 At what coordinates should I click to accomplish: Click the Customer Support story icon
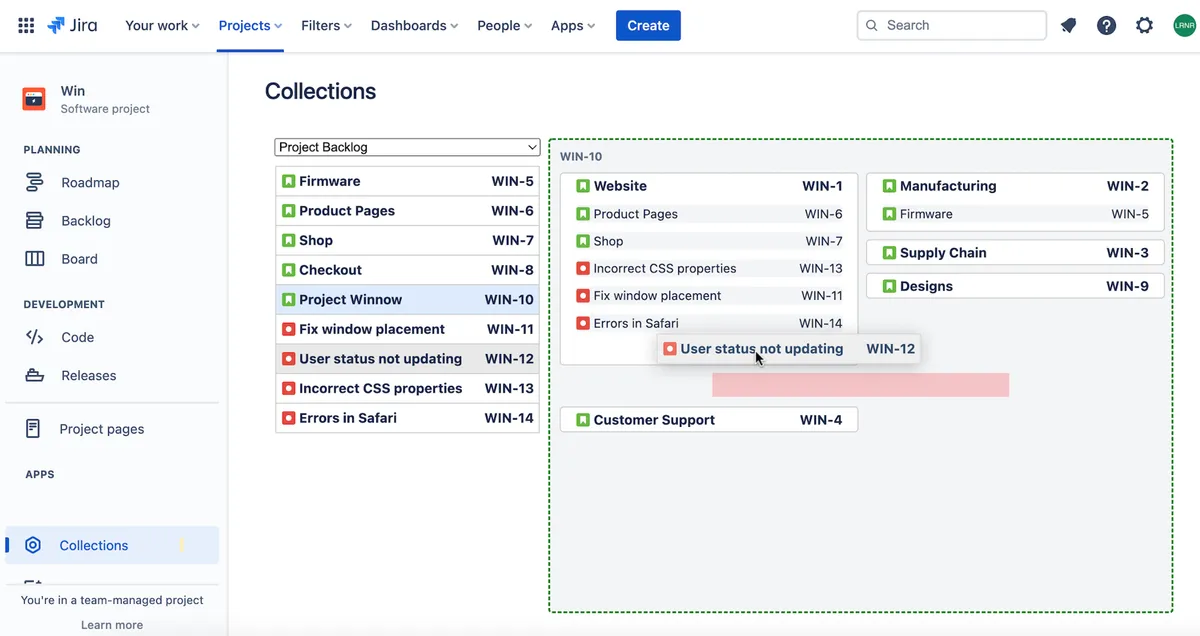click(583, 420)
